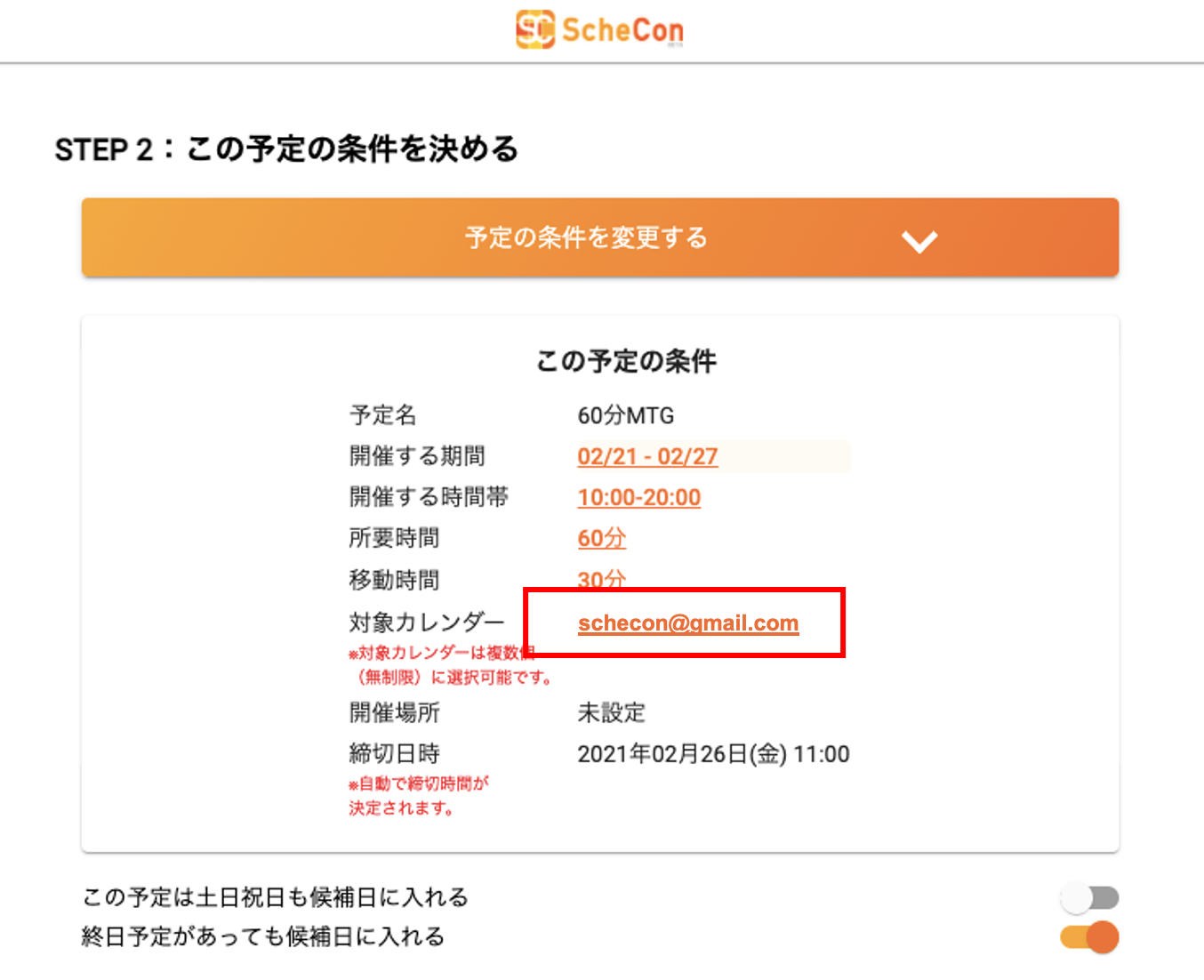Click the 未設定 location value

612,712
